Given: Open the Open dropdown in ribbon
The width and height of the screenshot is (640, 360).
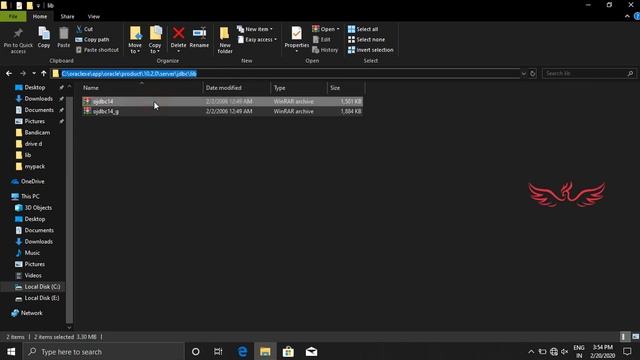Looking at the screenshot, I should pyautogui.click(x=326, y=29).
